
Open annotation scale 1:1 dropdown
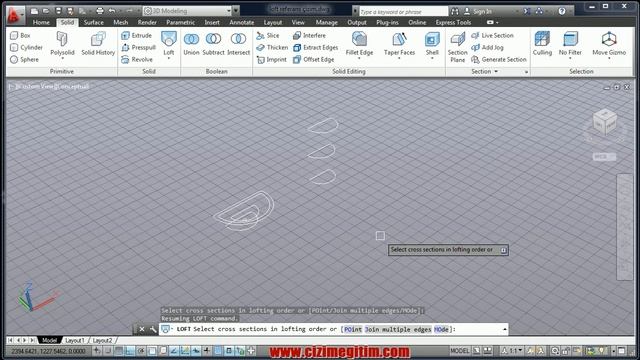tap(512, 351)
